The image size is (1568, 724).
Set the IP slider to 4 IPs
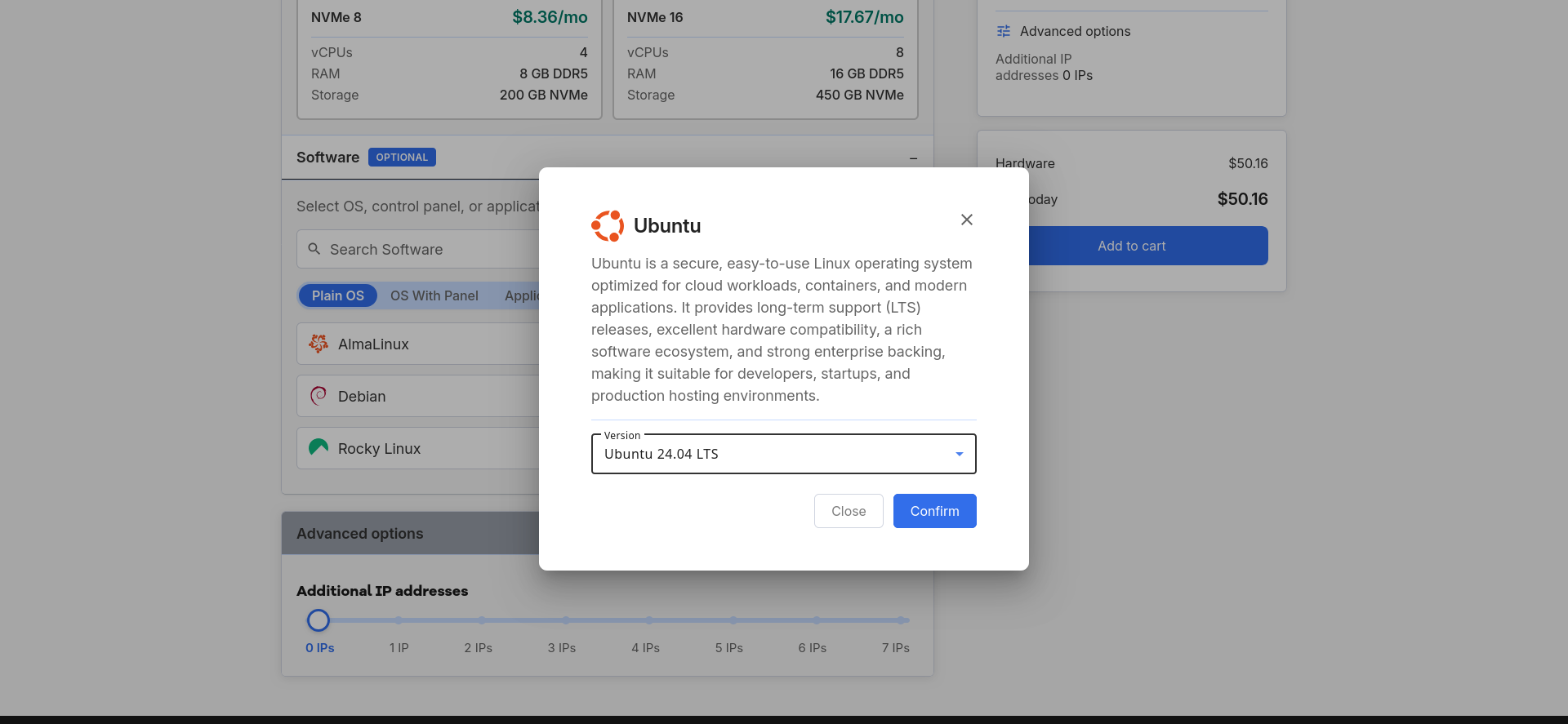tap(649, 620)
